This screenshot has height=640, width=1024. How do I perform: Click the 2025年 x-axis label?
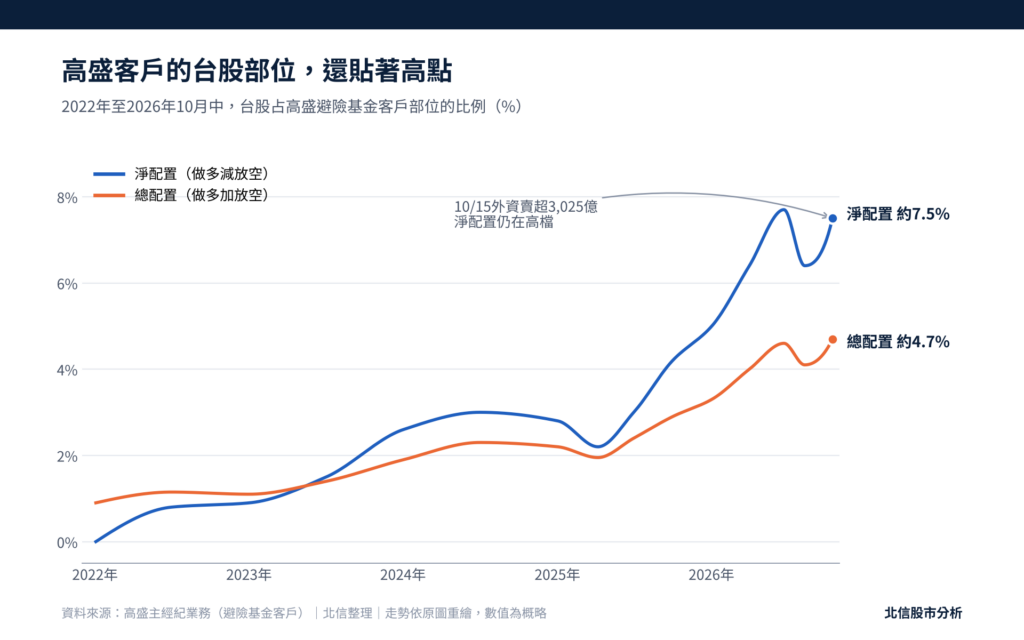click(557, 575)
